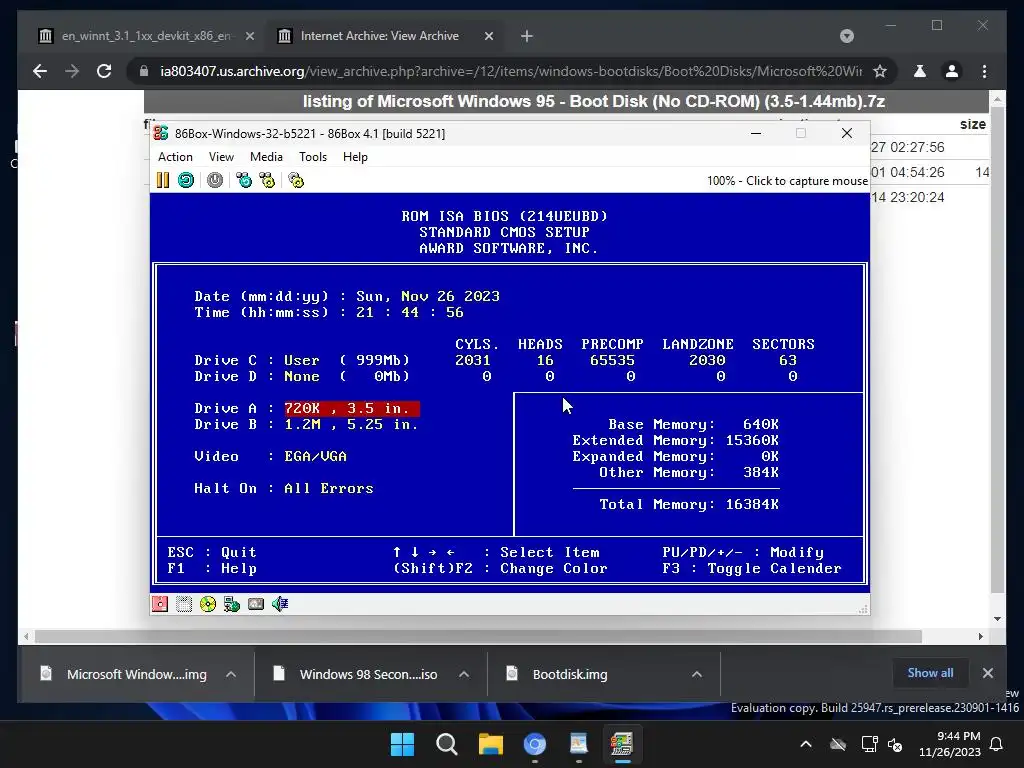
Task: Click the Drive A 720K 3.5 in. field
Action: point(351,409)
